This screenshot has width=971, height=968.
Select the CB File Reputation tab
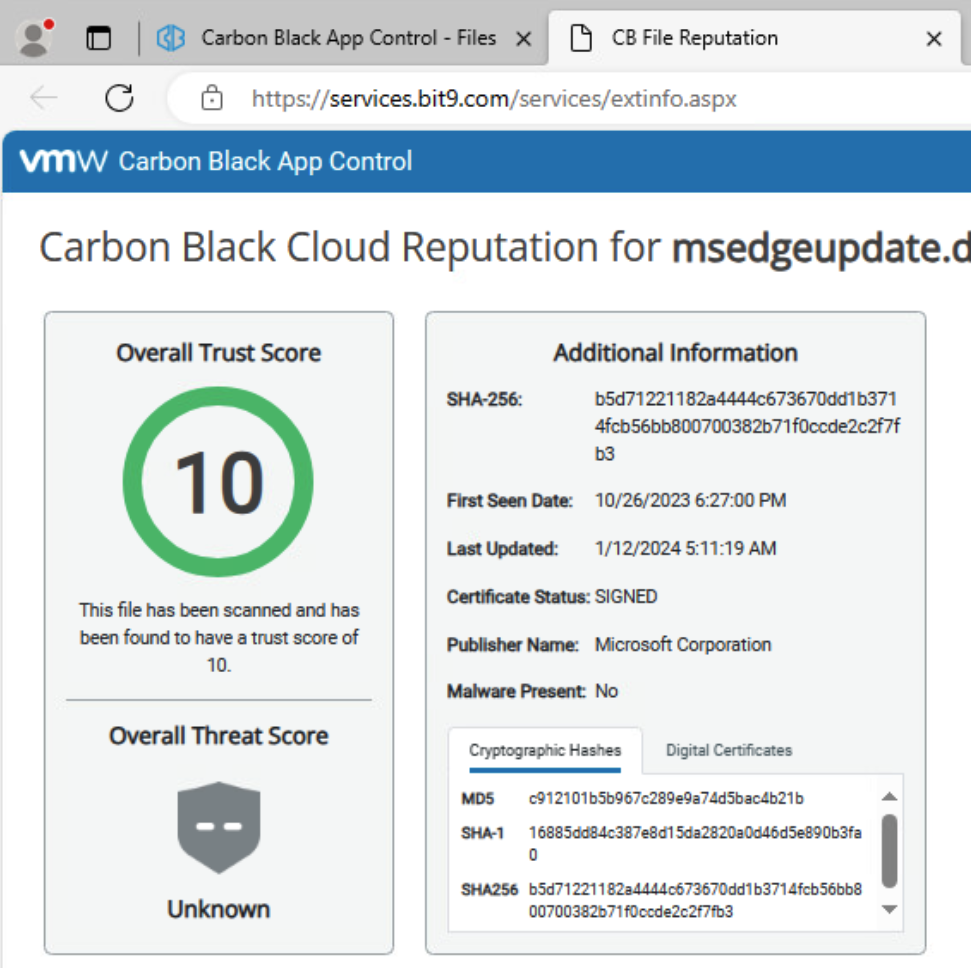click(754, 38)
